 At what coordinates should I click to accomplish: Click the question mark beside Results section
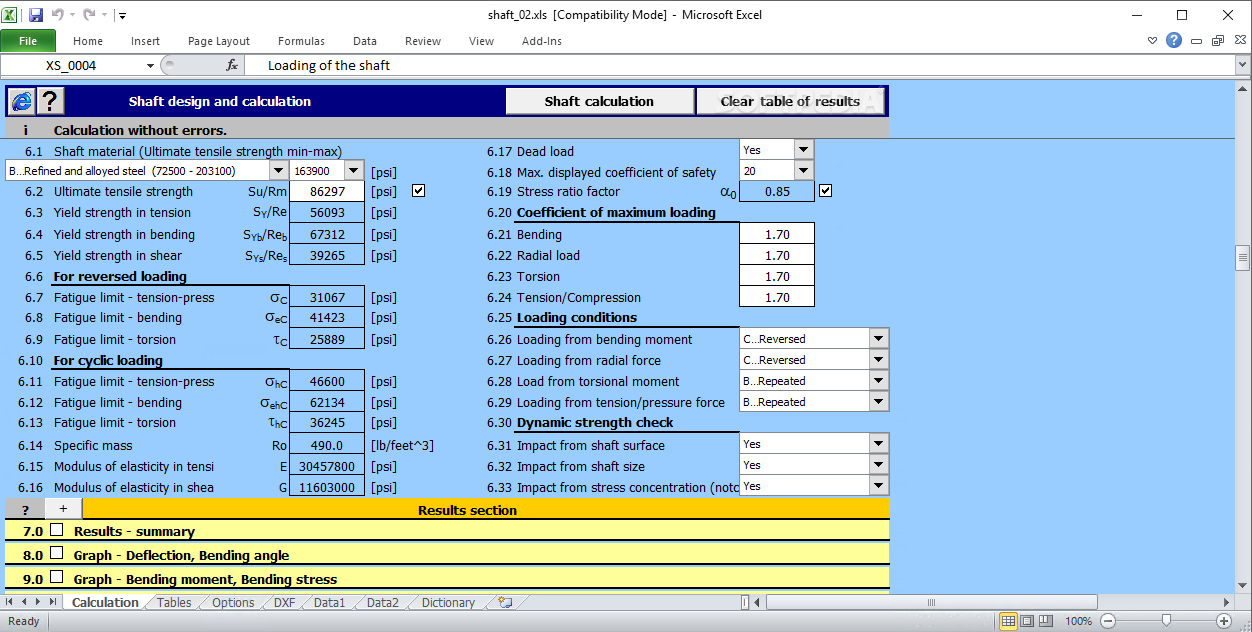tap(25, 509)
